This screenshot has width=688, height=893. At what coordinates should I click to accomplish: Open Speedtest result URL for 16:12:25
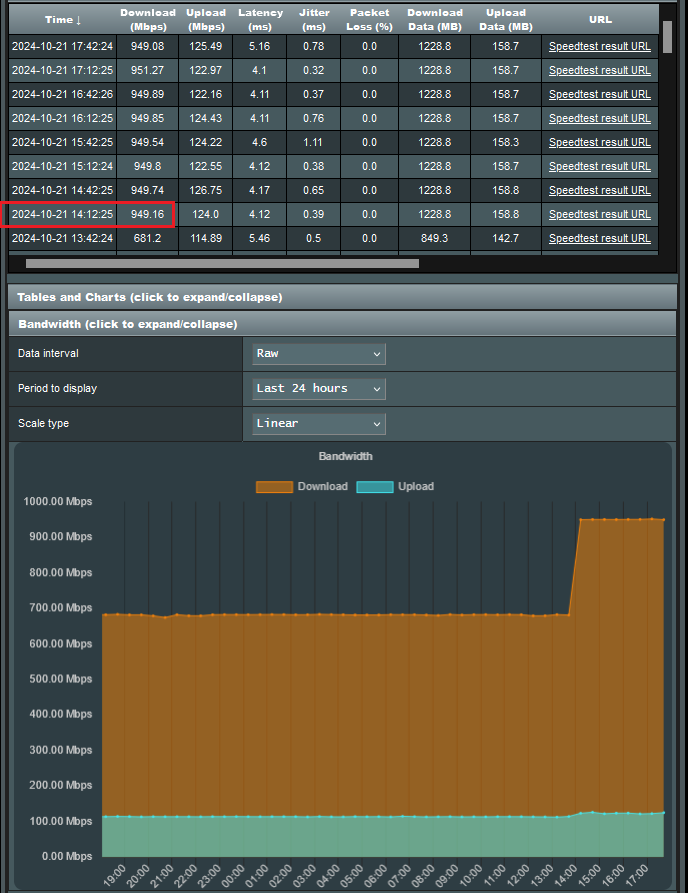click(599, 118)
